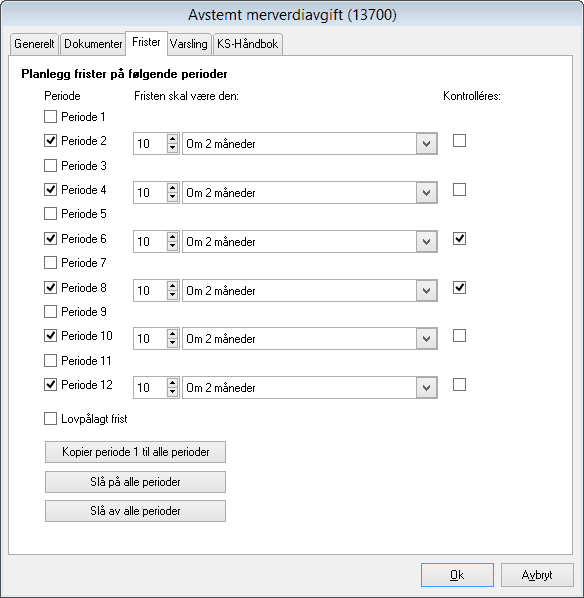Image resolution: width=584 pixels, height=598 pixels.
Task: Click 'Slå av alle perioder' button
Action: (x=135, y=511)
